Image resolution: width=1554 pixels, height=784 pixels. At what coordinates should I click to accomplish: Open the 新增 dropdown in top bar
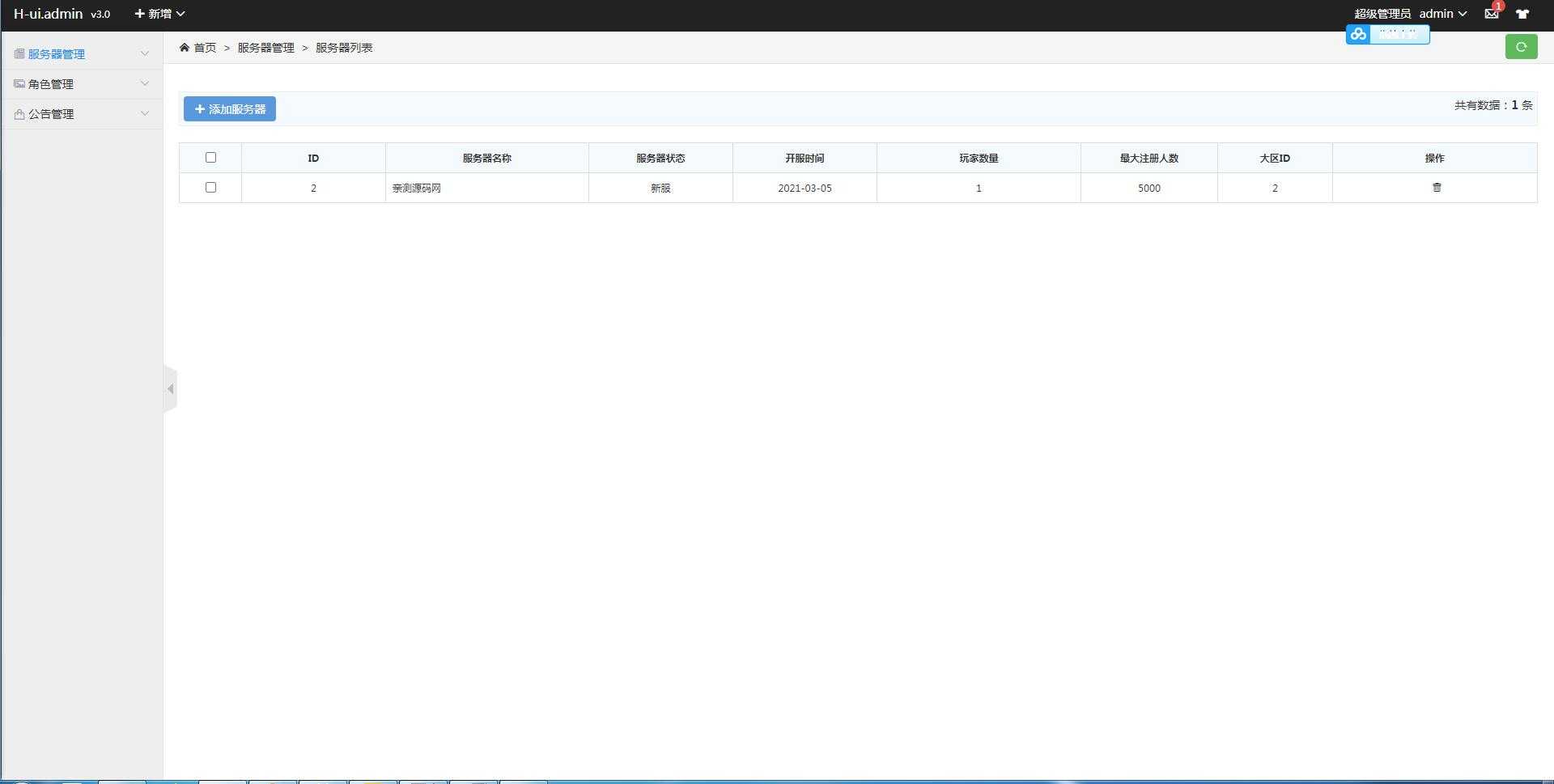(159, 14)
